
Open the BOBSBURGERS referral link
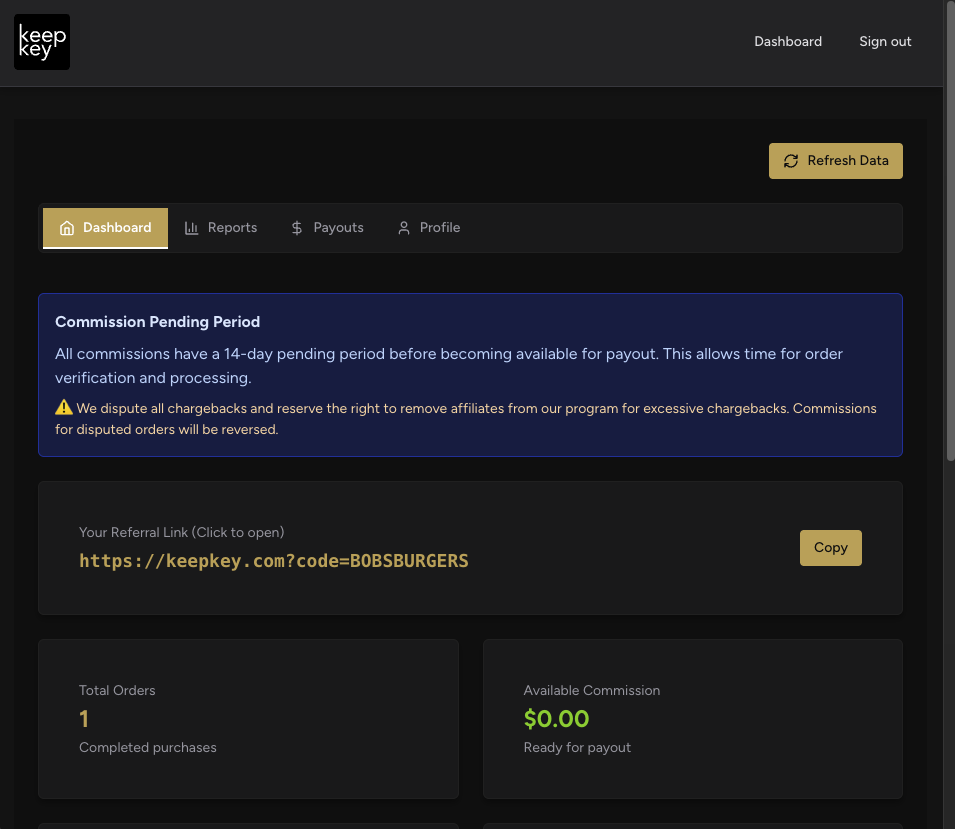[273, 560]
